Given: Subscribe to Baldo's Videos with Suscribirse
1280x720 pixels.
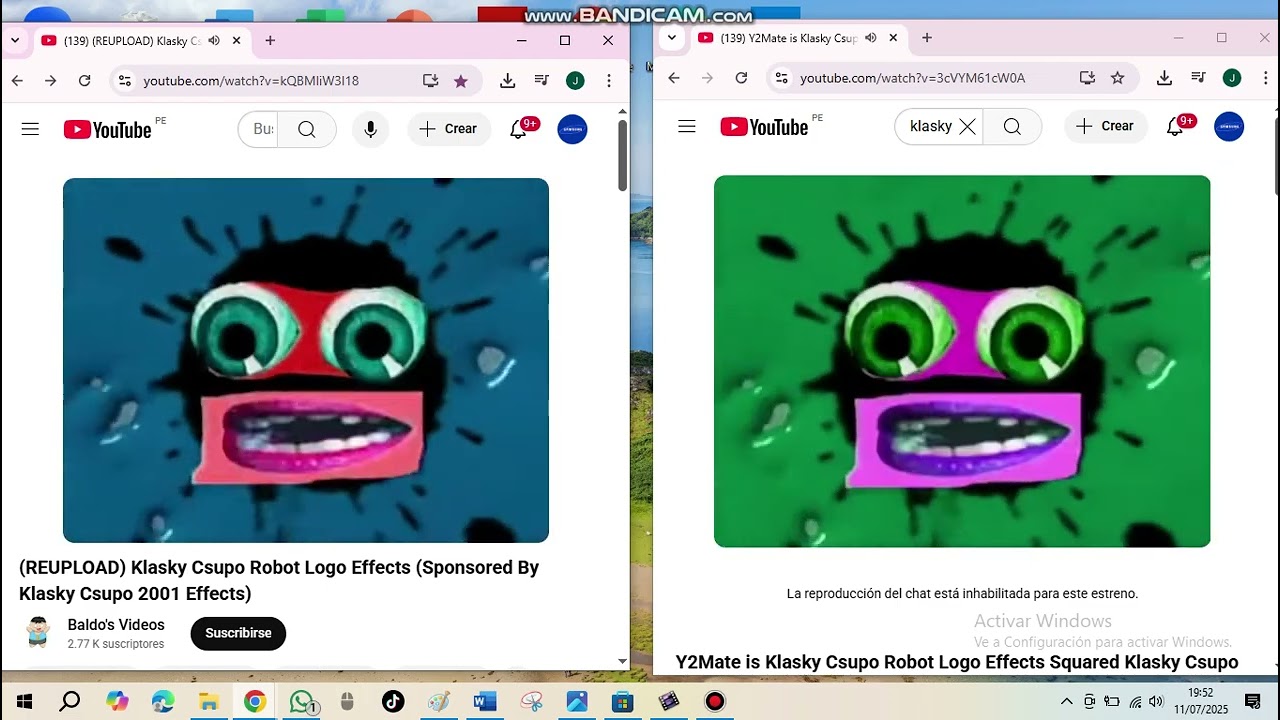Looking at the screenshot, I should click(x=238, y=633).
